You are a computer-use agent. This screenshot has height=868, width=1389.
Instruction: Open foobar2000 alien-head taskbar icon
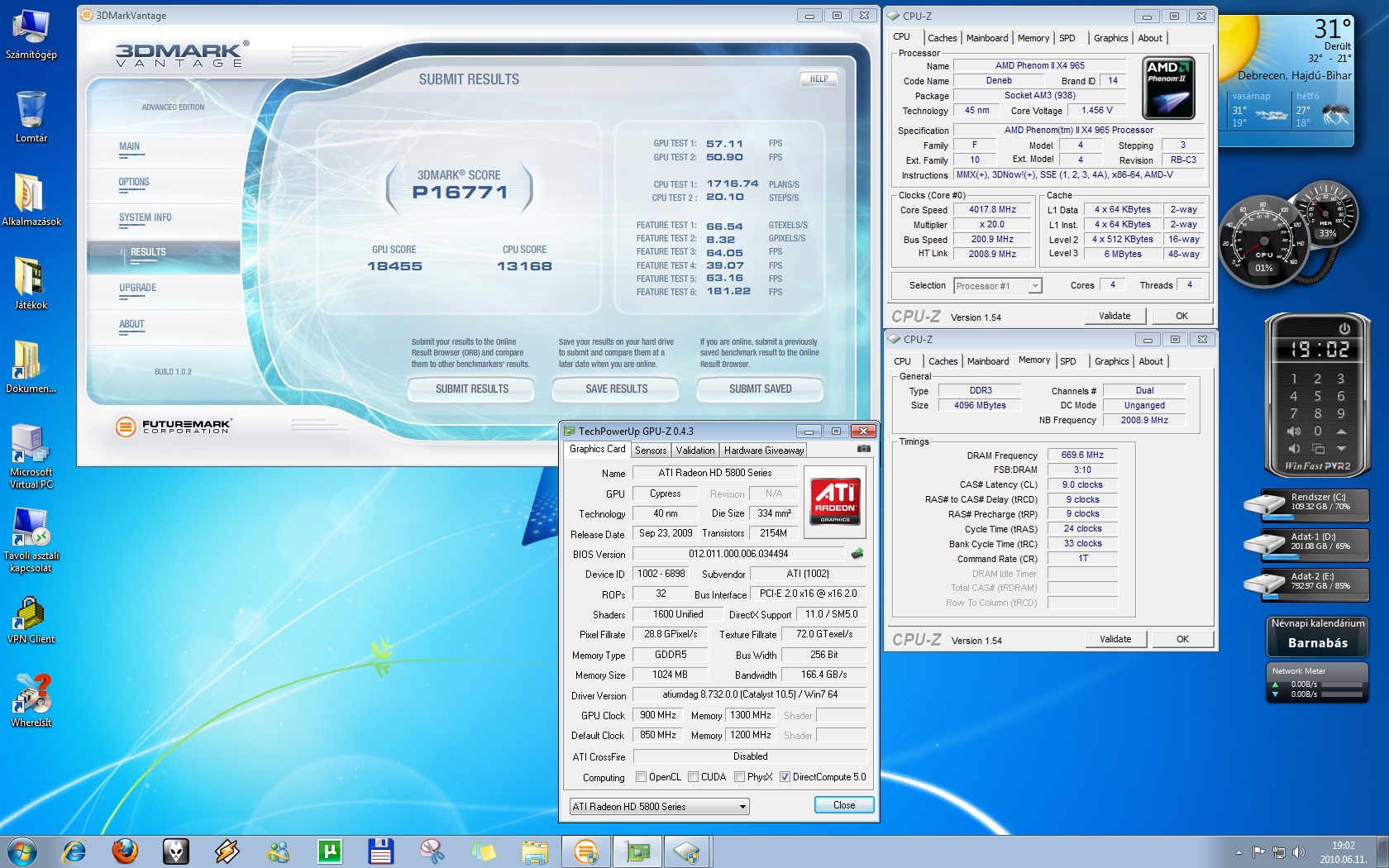[x=176, y=851]
